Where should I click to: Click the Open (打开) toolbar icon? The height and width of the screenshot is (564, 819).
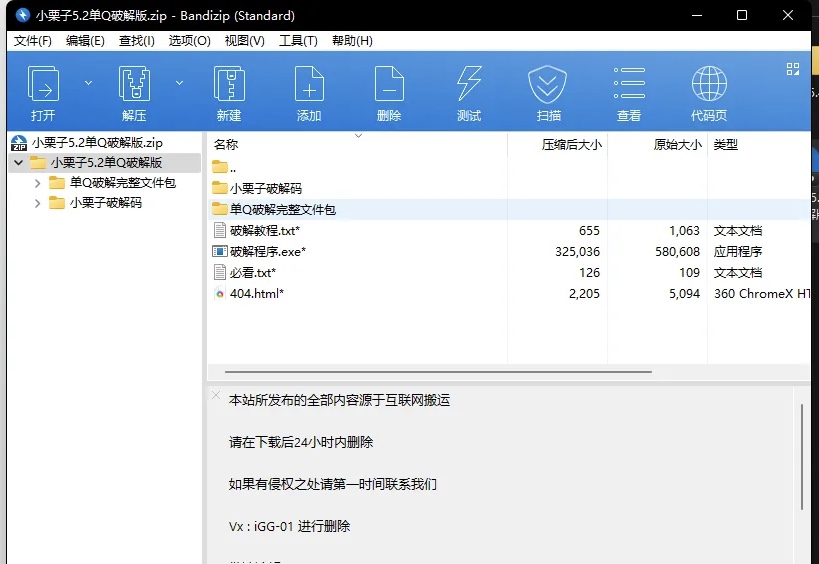click(x=43, y=84)
